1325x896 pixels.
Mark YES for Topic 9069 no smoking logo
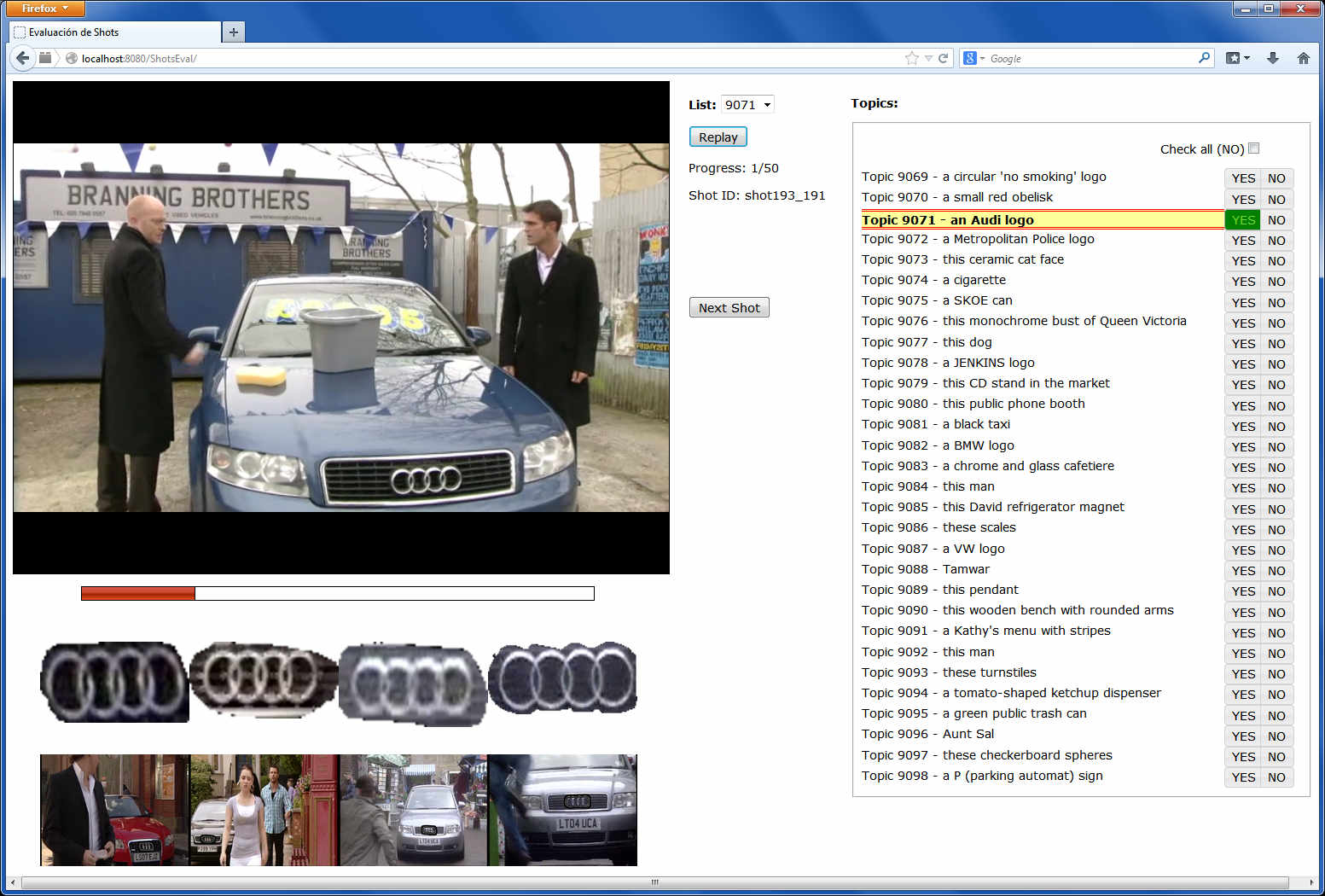(x=1243, y=178)
